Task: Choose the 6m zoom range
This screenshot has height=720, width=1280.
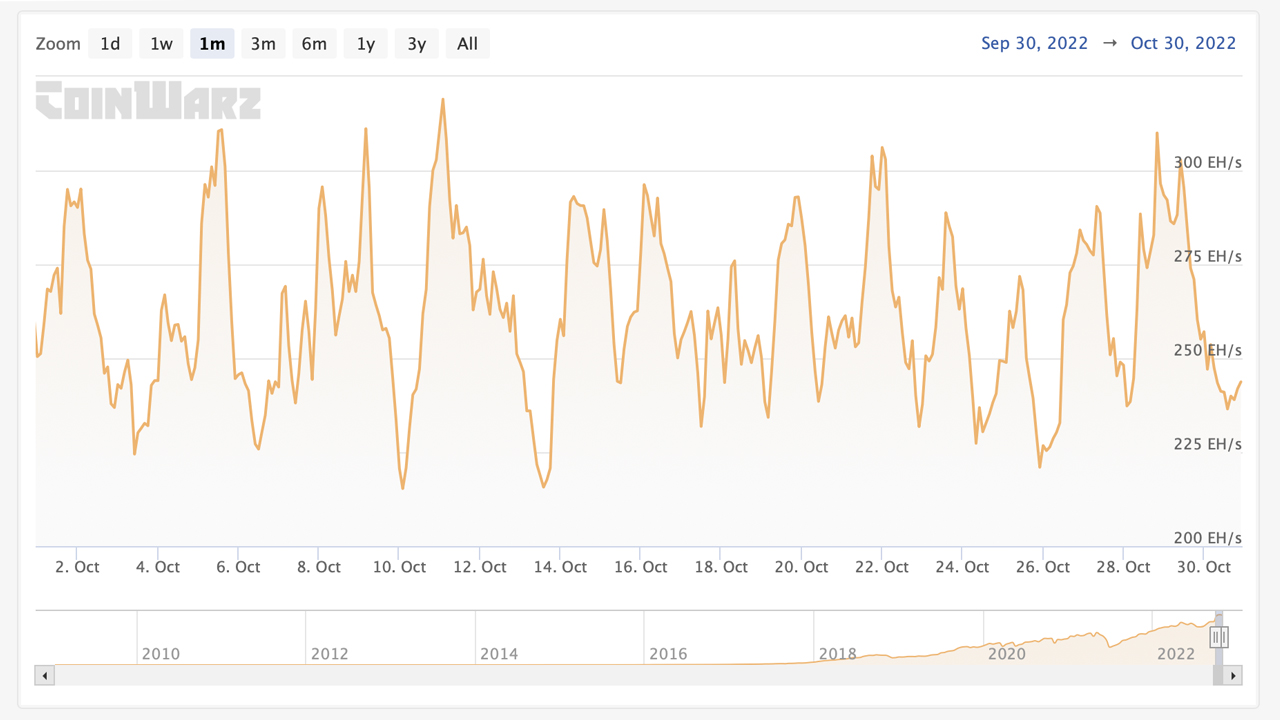Action: [314, 44]
